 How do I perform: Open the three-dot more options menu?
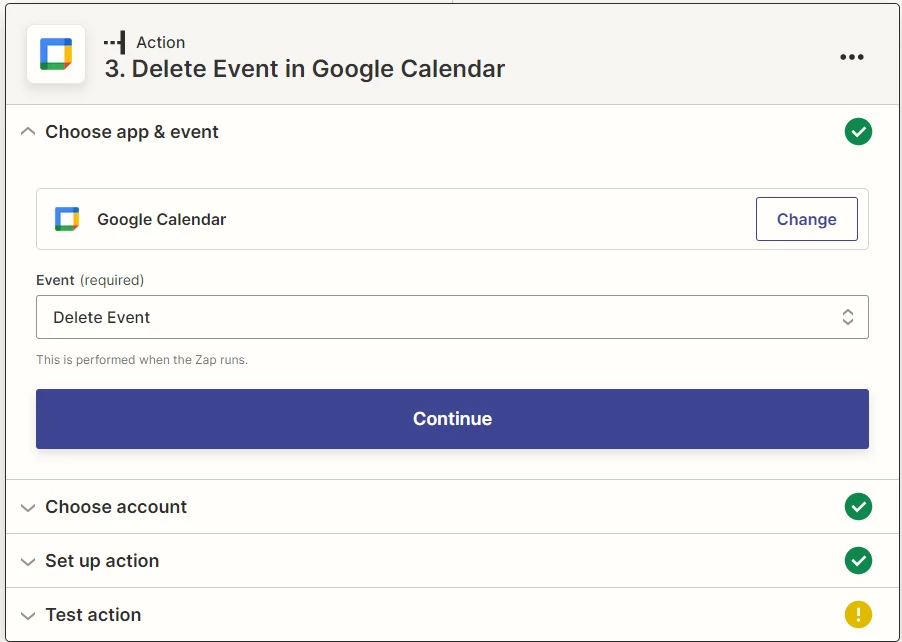coord(852,57)
